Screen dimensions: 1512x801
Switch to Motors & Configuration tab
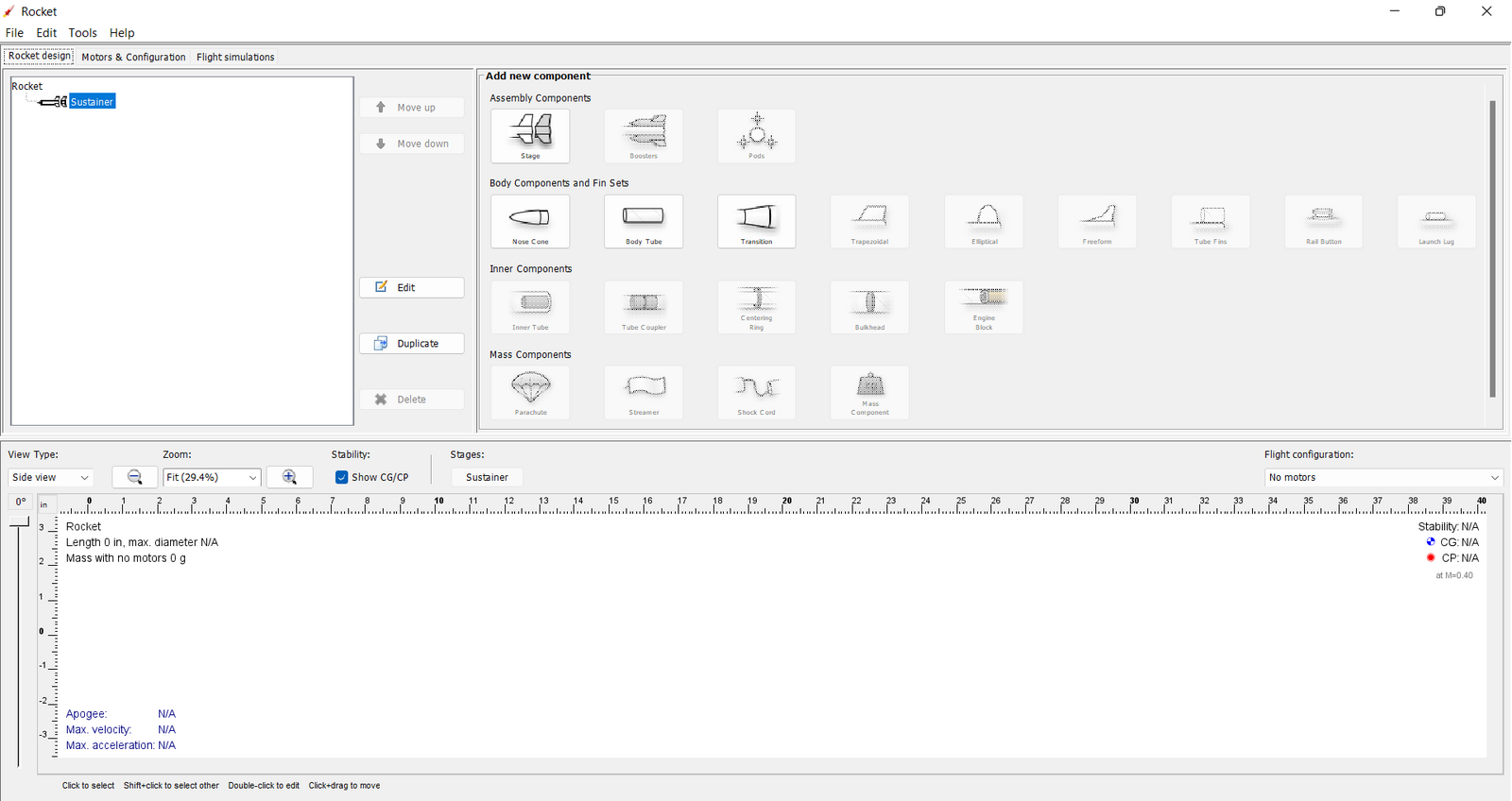[x=133, y=57]
